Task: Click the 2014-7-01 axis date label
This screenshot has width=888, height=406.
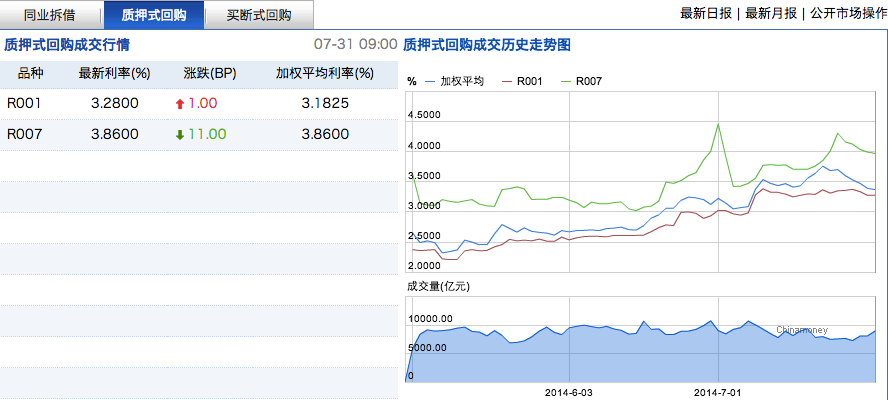Action: [x=718, y=392]
